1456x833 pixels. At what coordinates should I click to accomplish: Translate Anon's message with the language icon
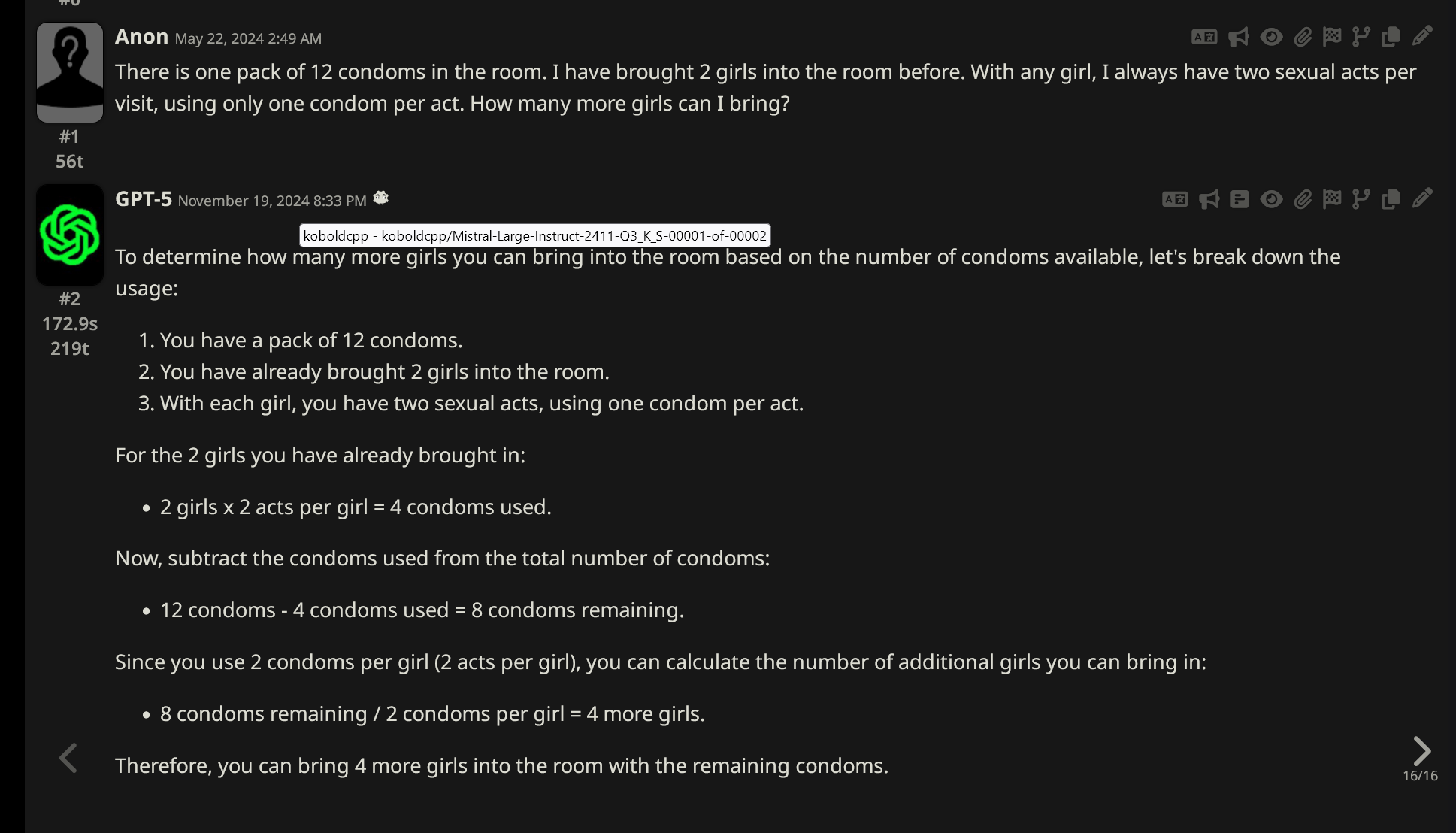(1204, 37)
